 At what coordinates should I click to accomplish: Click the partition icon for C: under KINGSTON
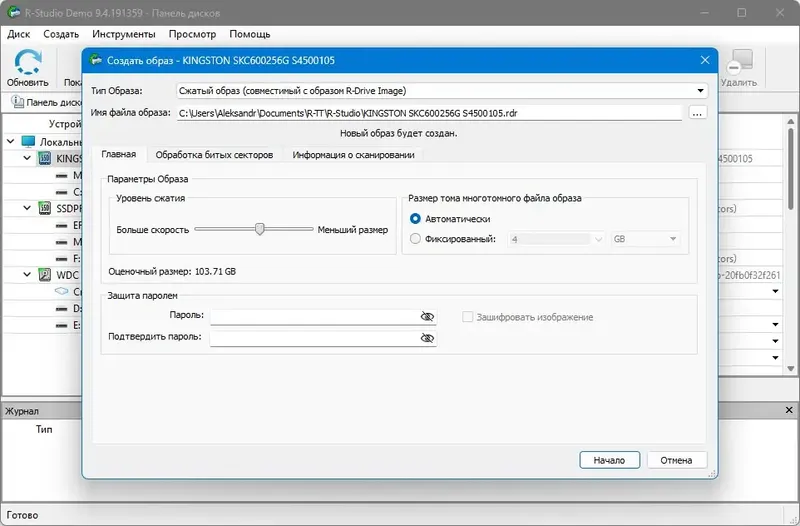point(62,192)
